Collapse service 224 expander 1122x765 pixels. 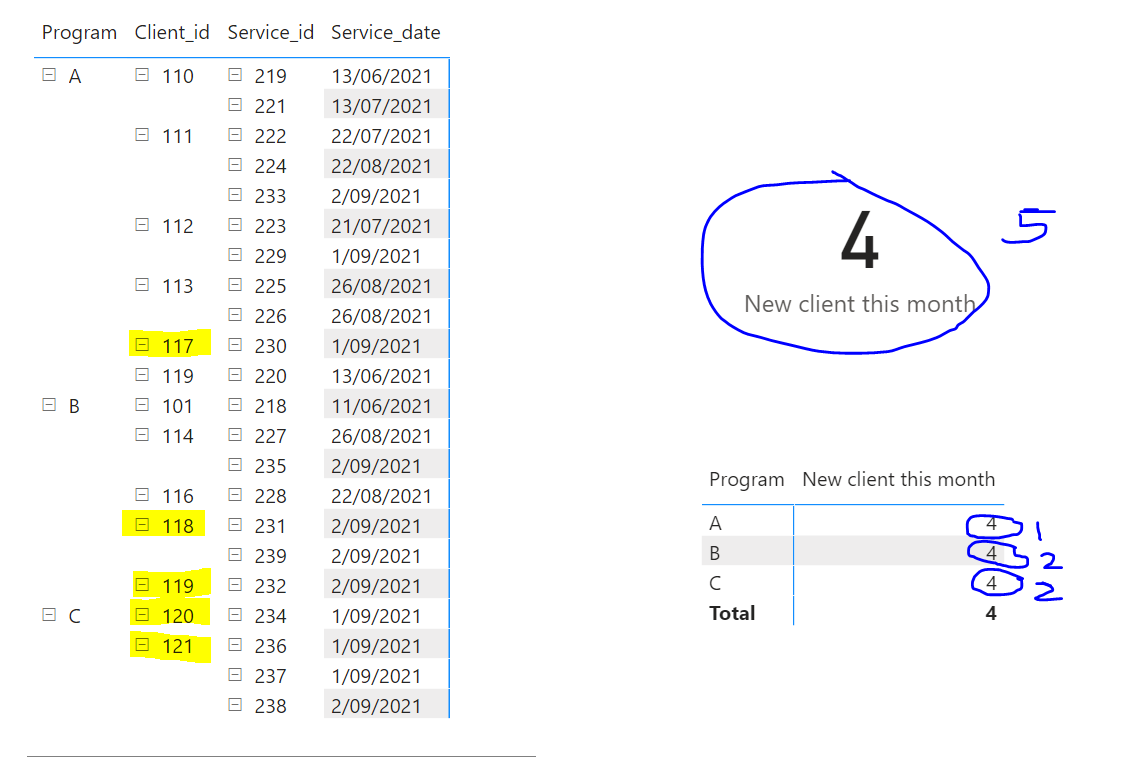tap(235, 165)
